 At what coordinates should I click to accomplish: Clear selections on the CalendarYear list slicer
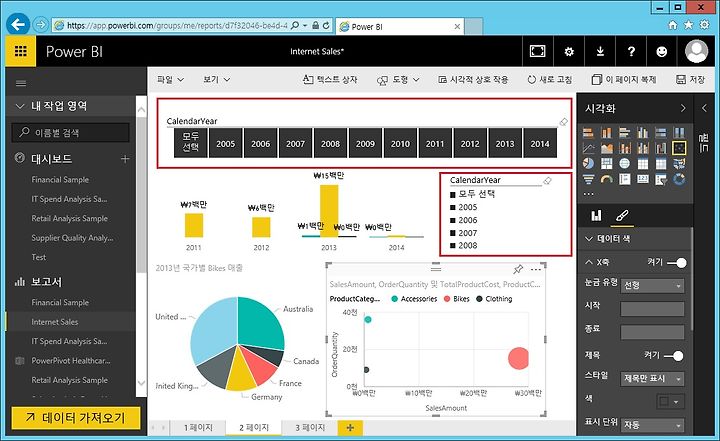coord(547,181)
